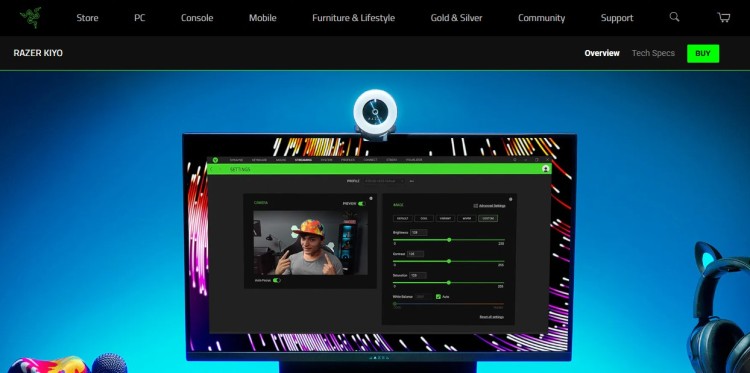750x373 pixels.
Task: Open the site search magnifier icon
Action: tap(674, 17)
